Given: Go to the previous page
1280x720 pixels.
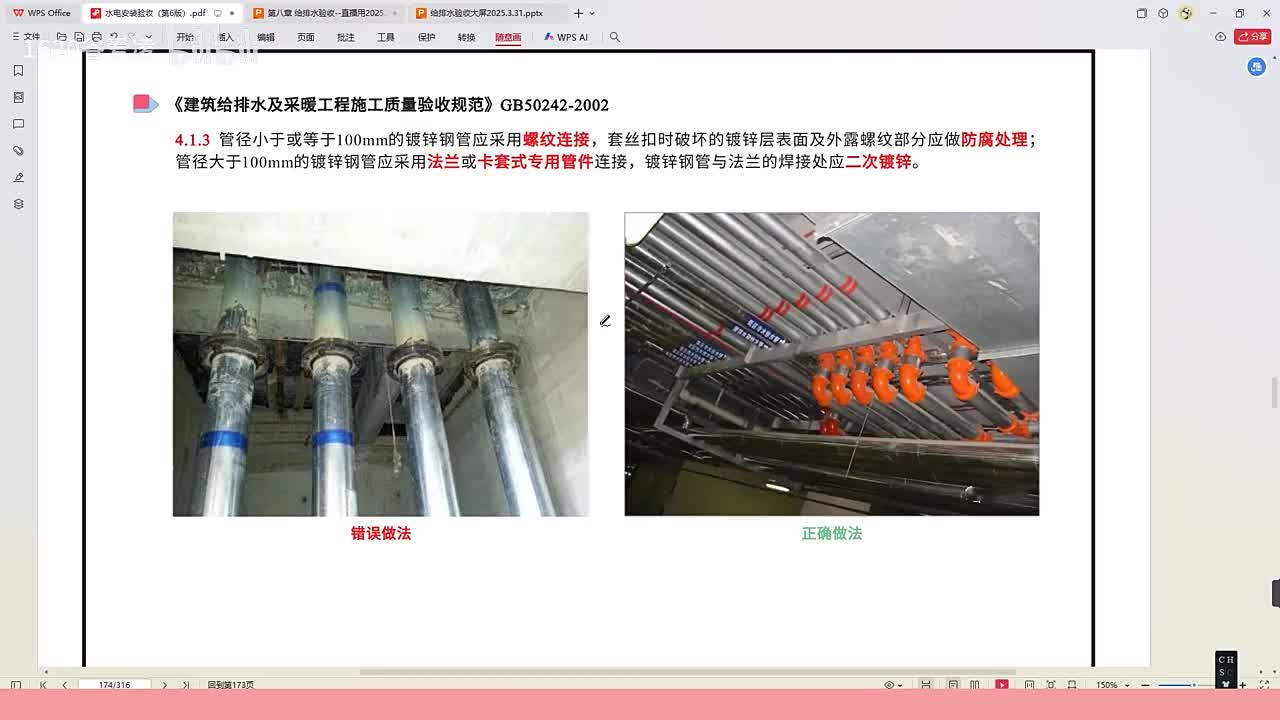Looking at the screenshot, I should [65, 685].
